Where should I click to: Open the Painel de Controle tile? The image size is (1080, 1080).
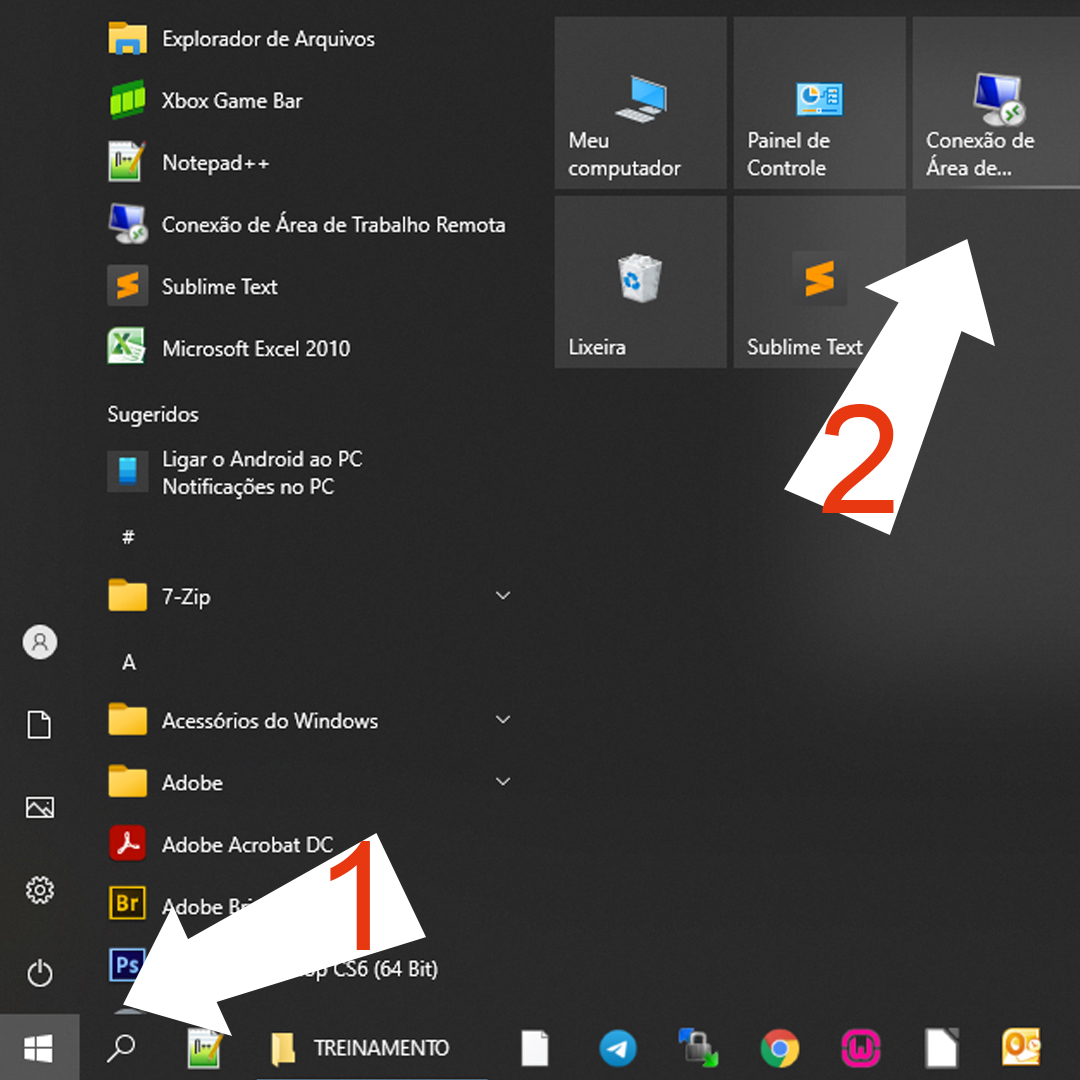(x=819, y=103)
